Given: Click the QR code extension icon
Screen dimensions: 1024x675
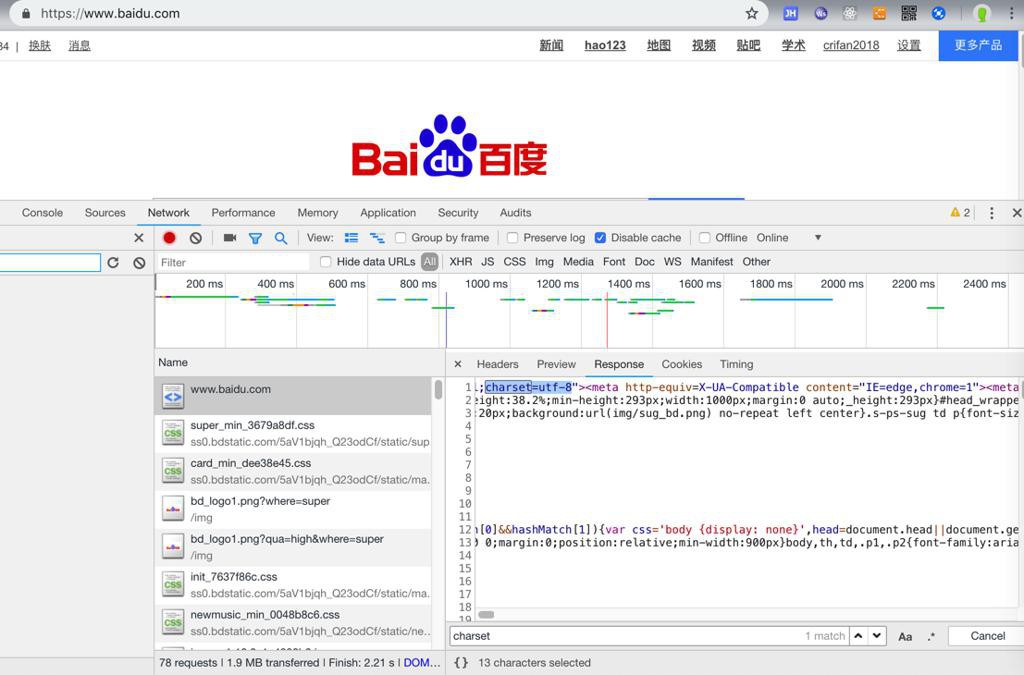Looking at the screenshot, I should [x=908, y=13].
